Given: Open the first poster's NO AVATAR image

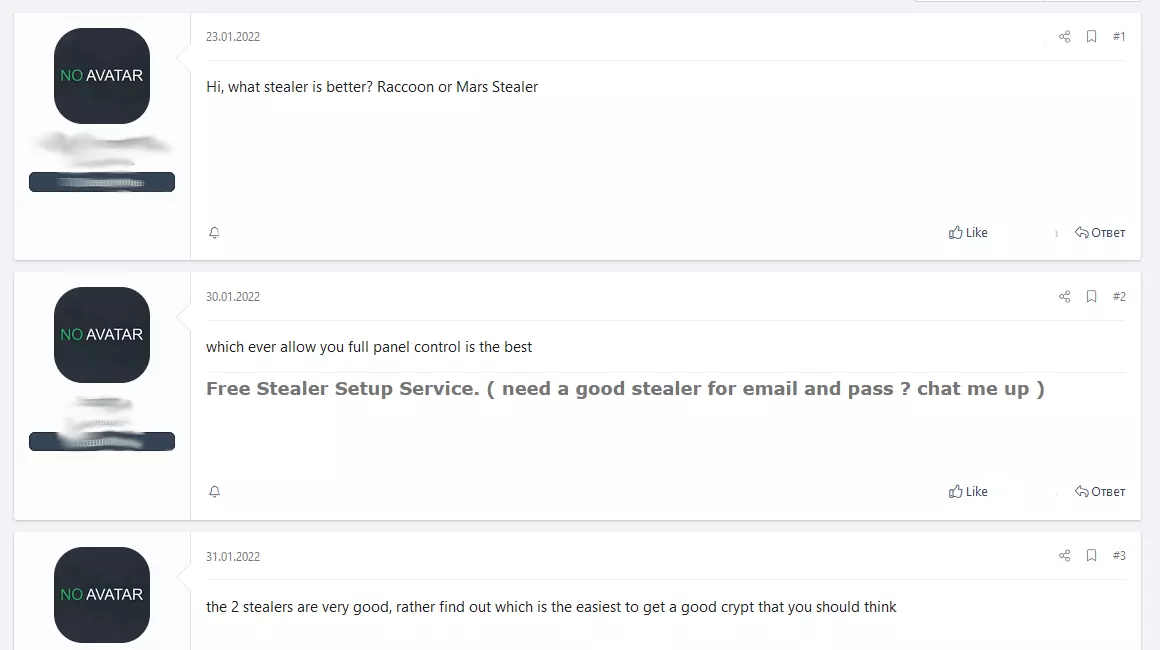Looking at the screenshot, I should click(101, 75).
